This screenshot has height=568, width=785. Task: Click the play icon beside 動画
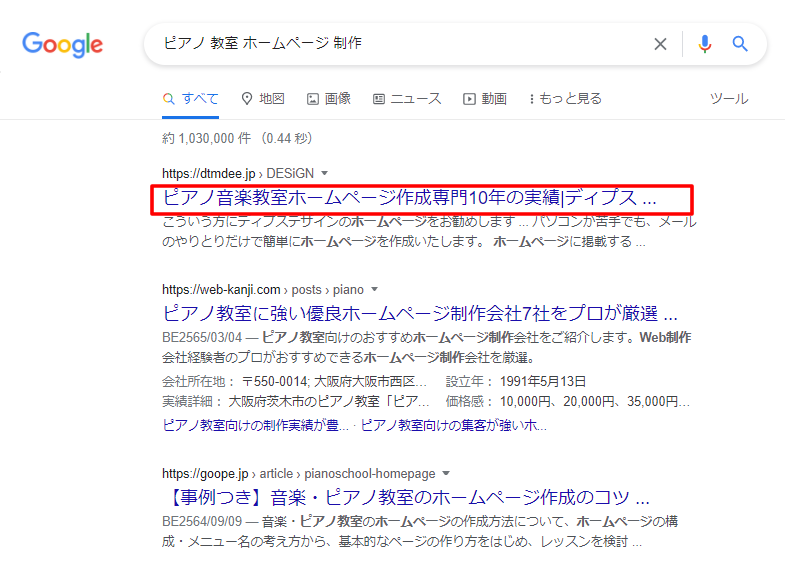tap(469, 99)
